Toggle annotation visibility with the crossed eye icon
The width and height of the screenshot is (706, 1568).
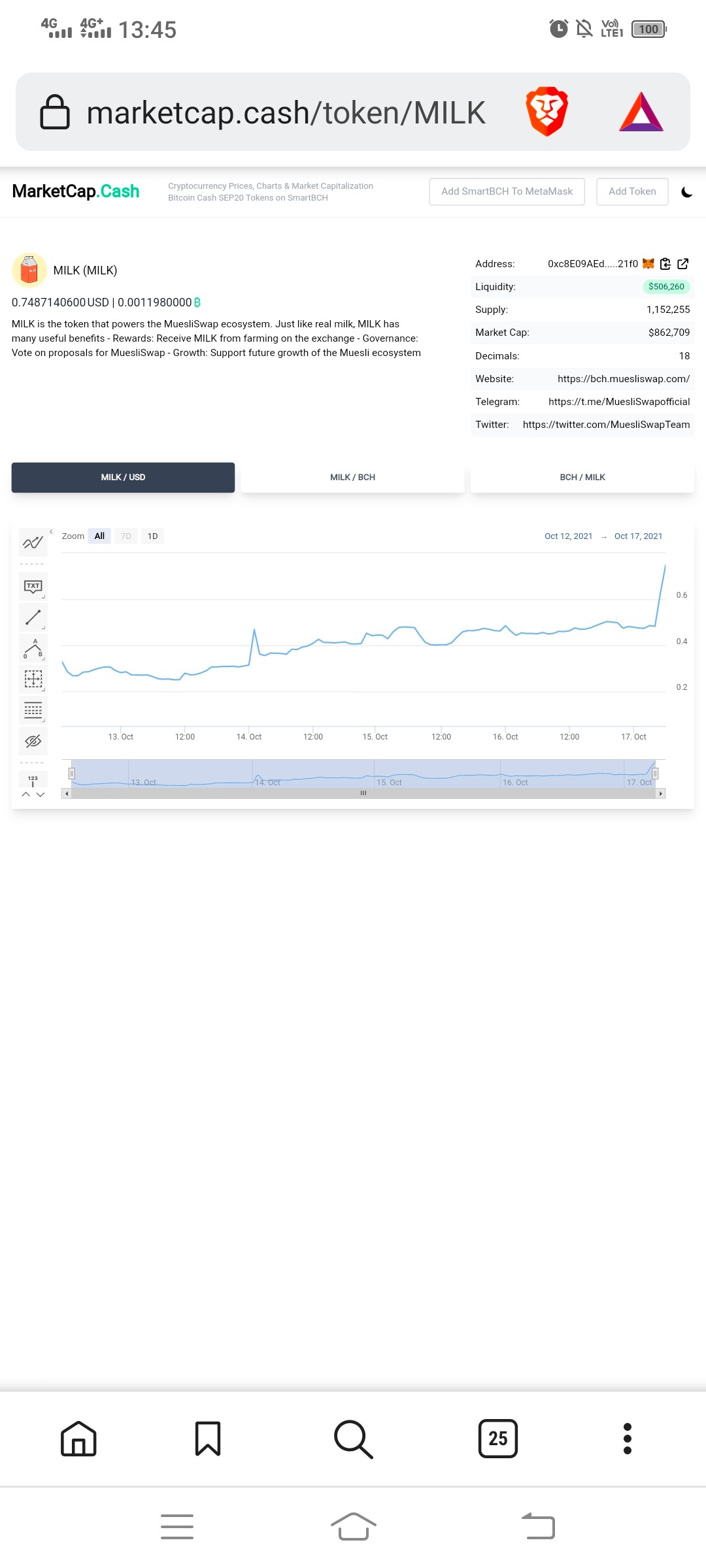point(33,741)
